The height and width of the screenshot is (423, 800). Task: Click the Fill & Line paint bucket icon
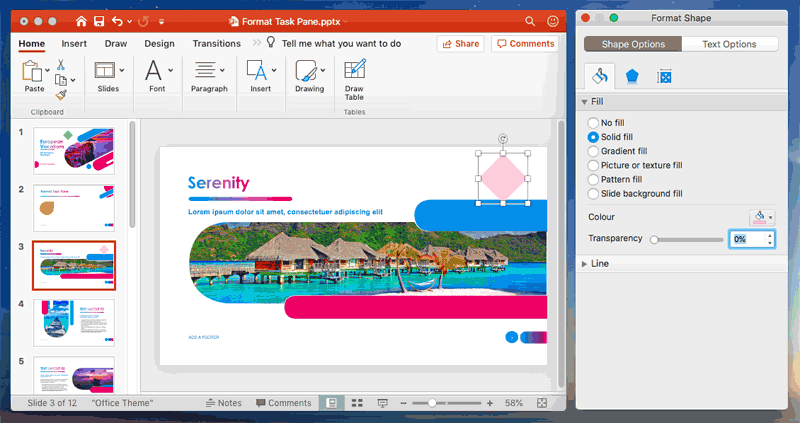click(x=600, y=76)
